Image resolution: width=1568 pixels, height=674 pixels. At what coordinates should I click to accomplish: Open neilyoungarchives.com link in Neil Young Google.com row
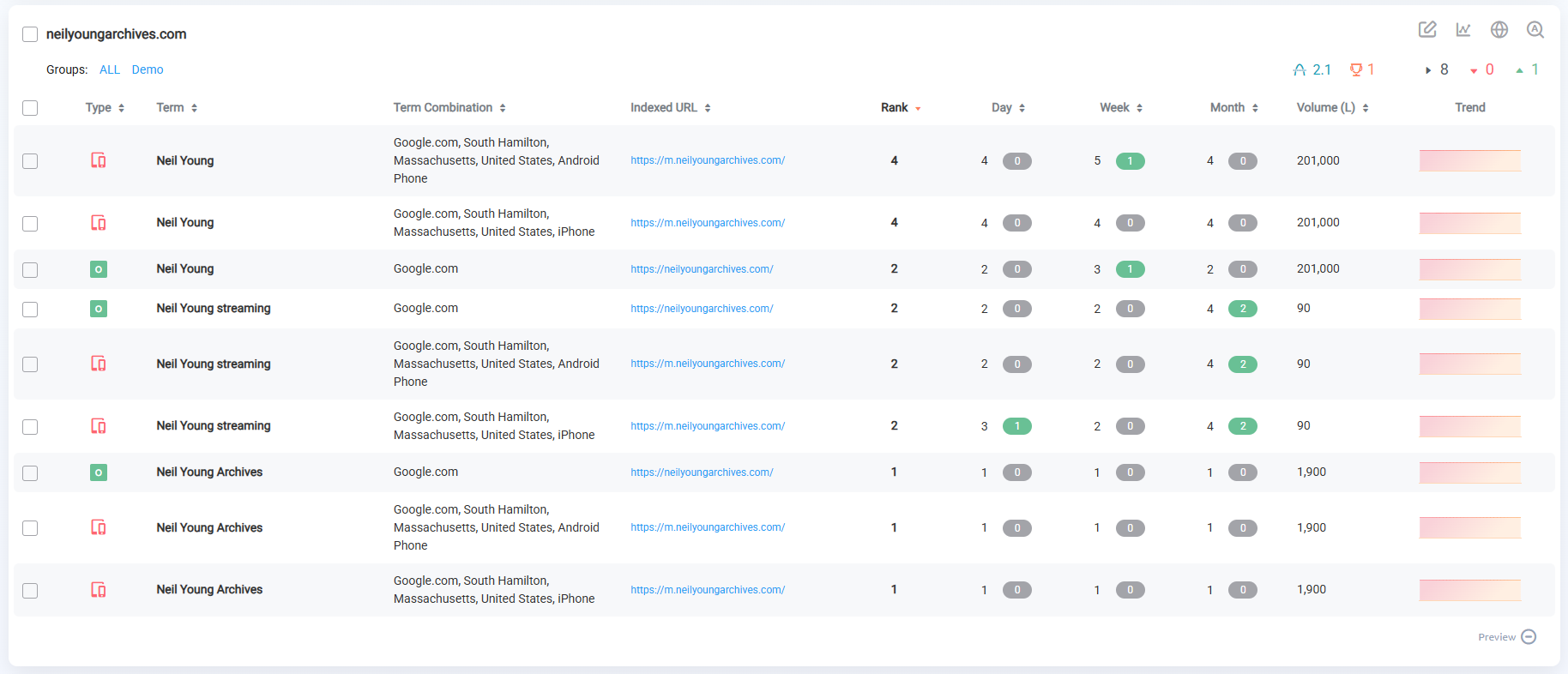point(702,269)
